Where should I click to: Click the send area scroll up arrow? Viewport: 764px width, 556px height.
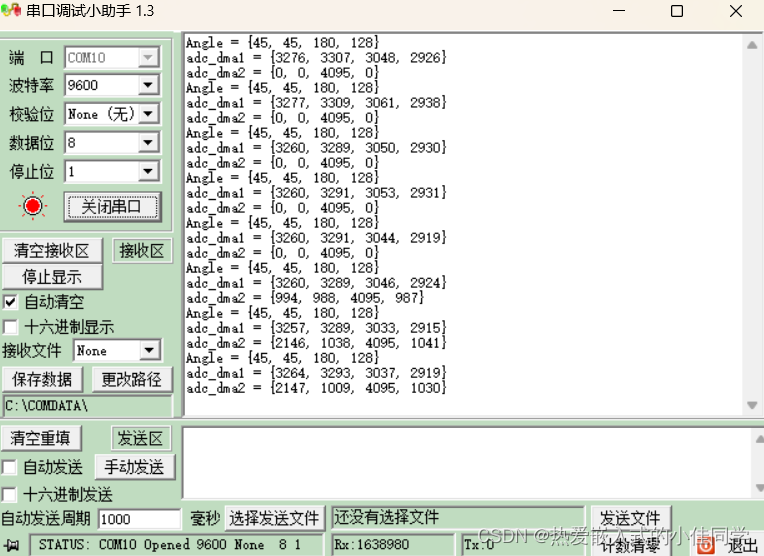[x=759, y=439]
